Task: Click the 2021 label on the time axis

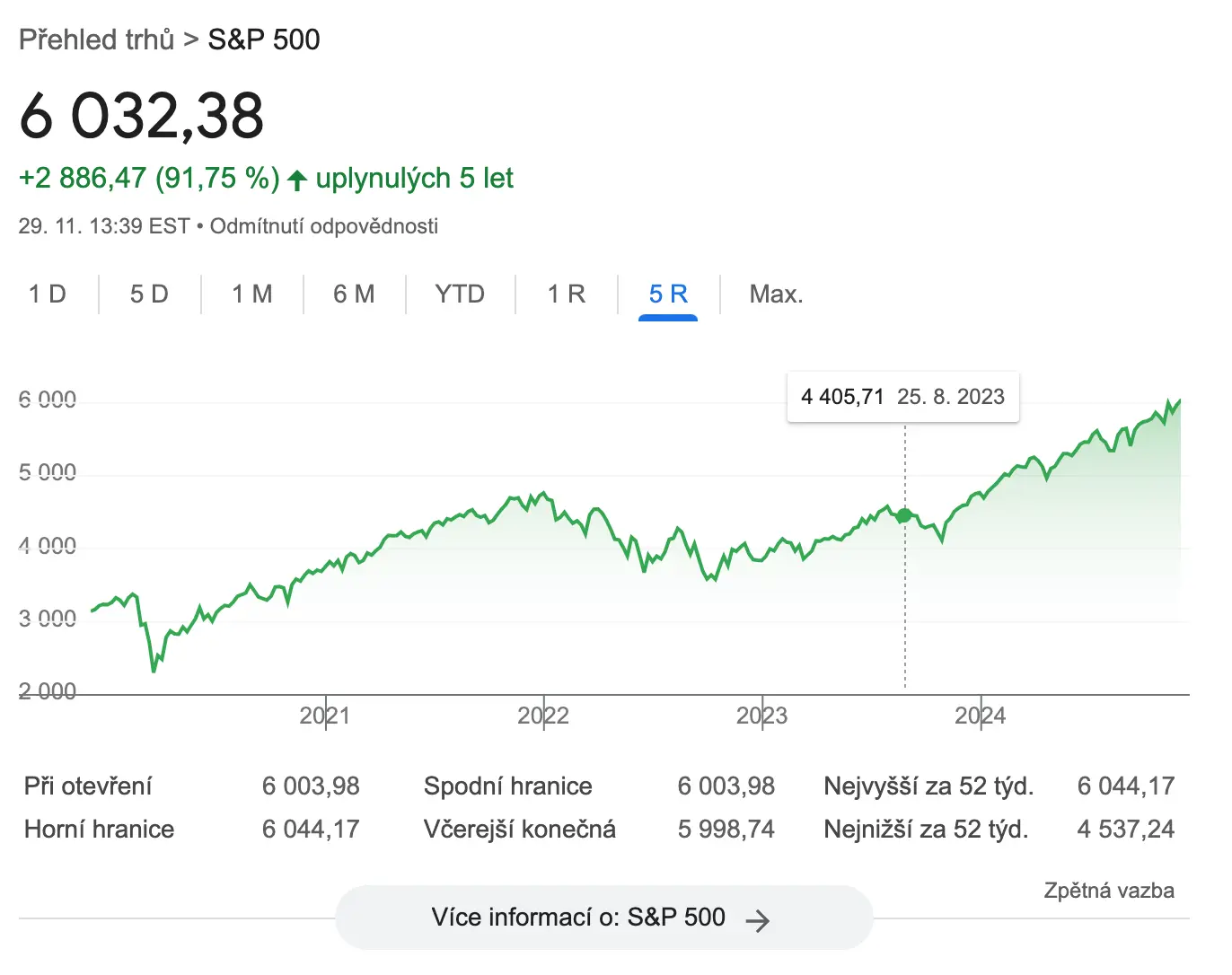Action: pyautogui.click(x=324, y=716)
